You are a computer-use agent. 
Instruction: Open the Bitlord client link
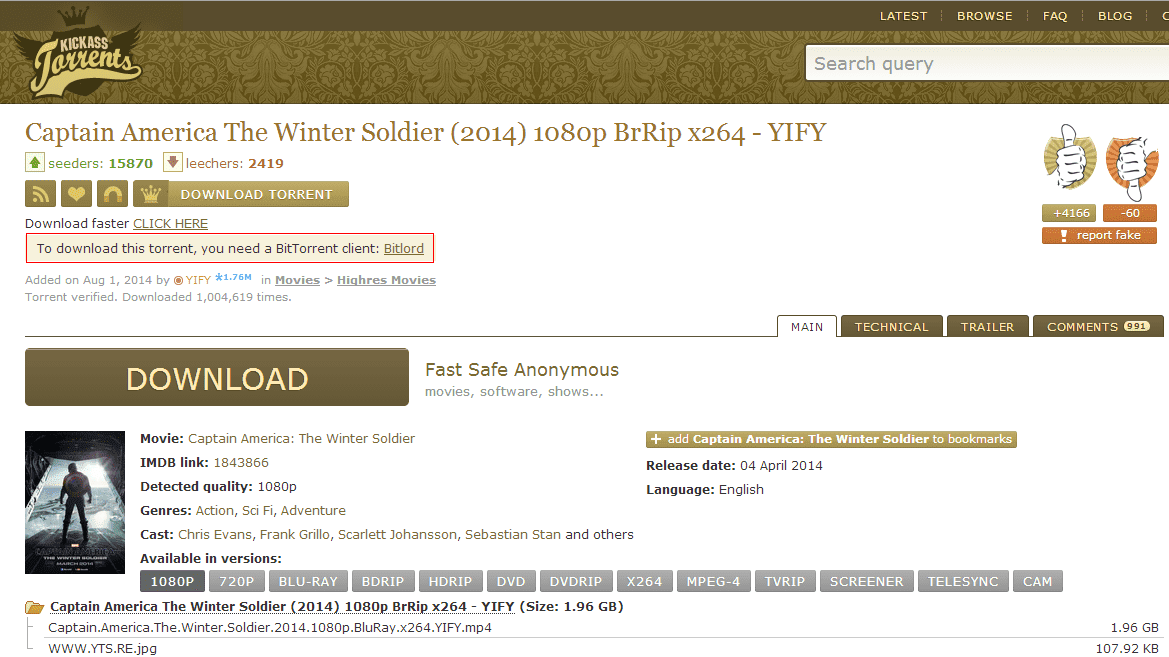coord(403,248)
